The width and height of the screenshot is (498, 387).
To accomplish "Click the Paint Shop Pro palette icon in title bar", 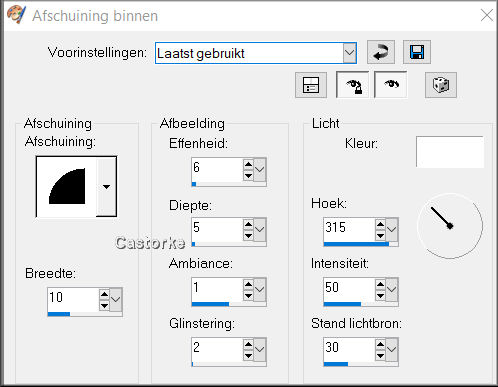I will tap(16, 15).
